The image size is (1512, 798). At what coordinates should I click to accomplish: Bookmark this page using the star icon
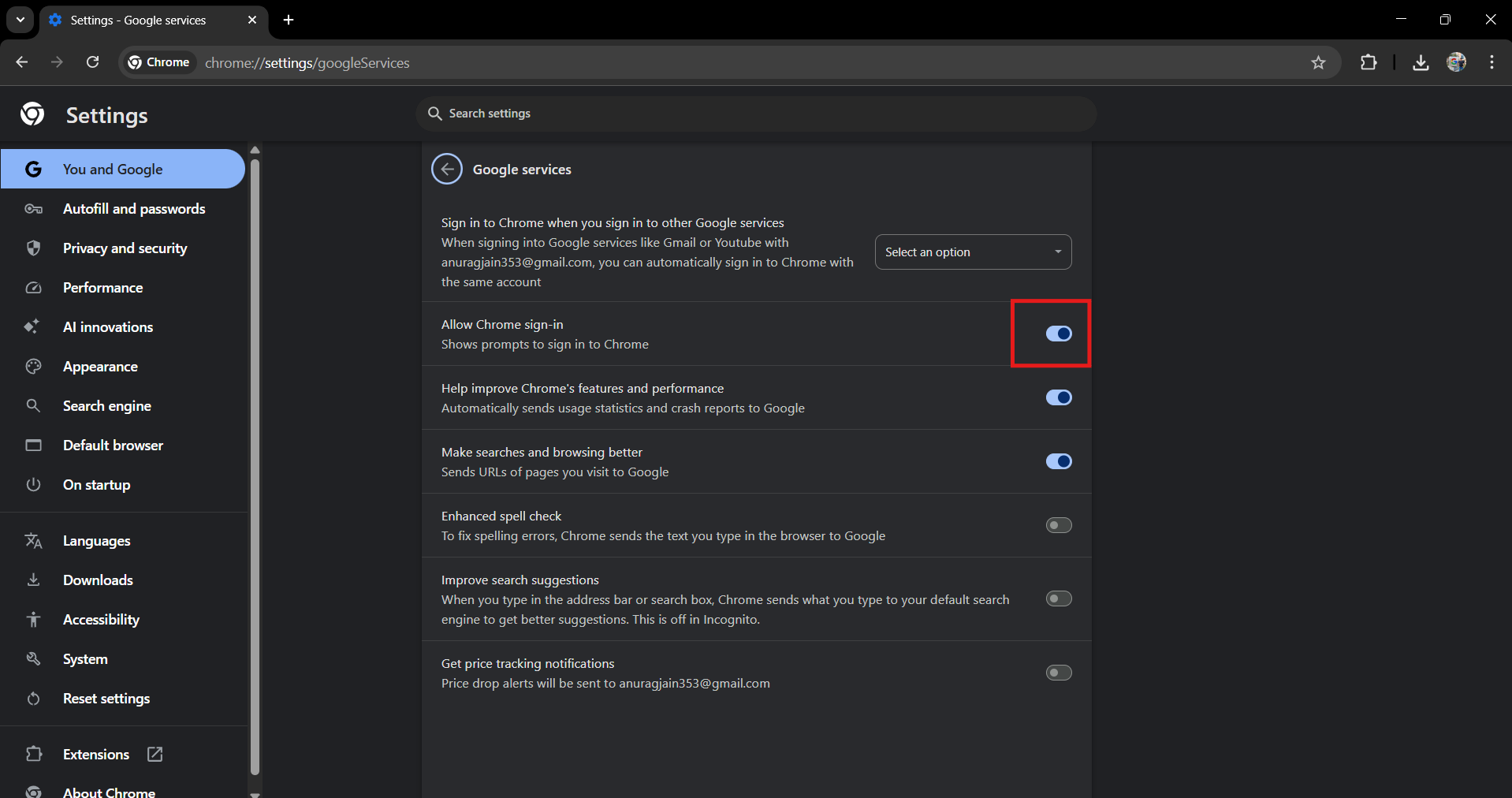(x=1319, y=62)
